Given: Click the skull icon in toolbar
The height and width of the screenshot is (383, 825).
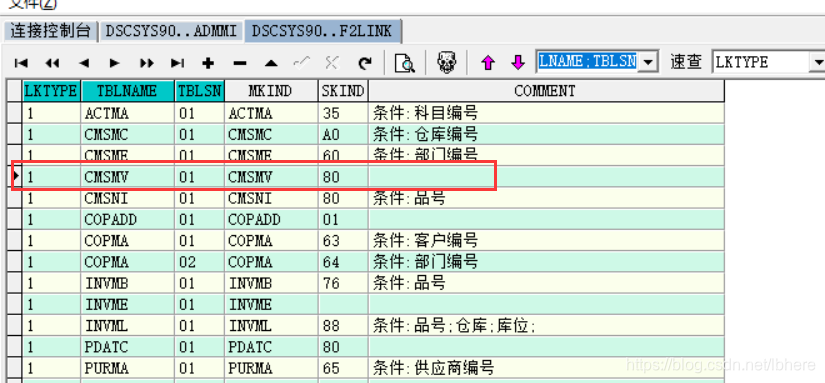Looking at the screenshot, I should click(447, 63).
